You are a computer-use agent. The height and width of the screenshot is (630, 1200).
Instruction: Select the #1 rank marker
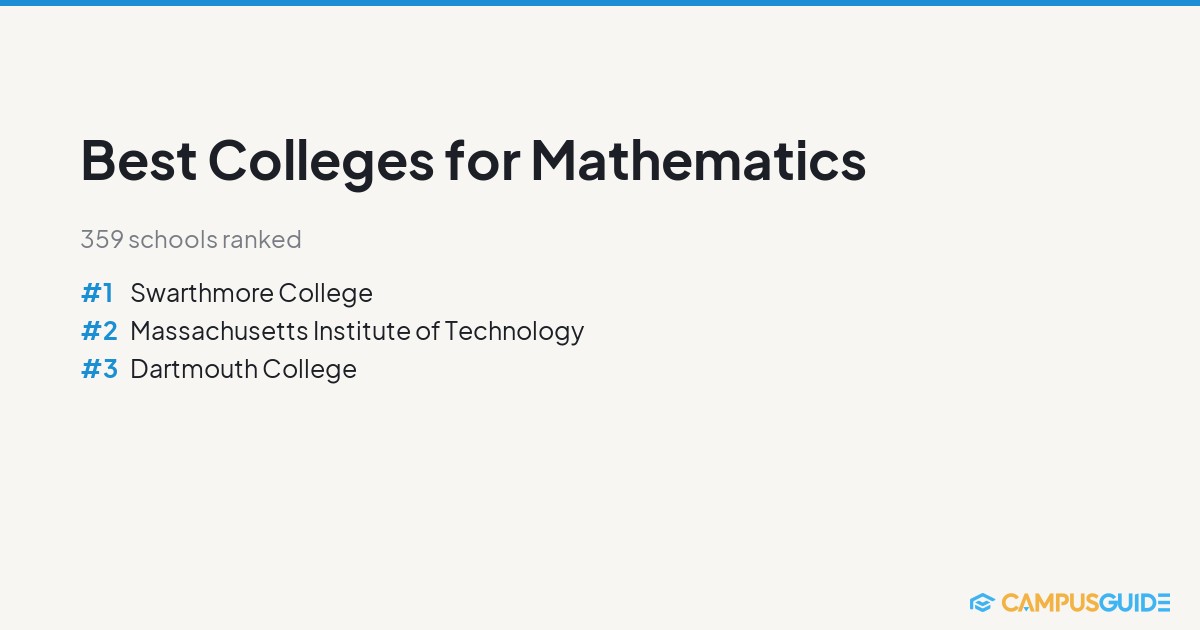coord(97,293)
